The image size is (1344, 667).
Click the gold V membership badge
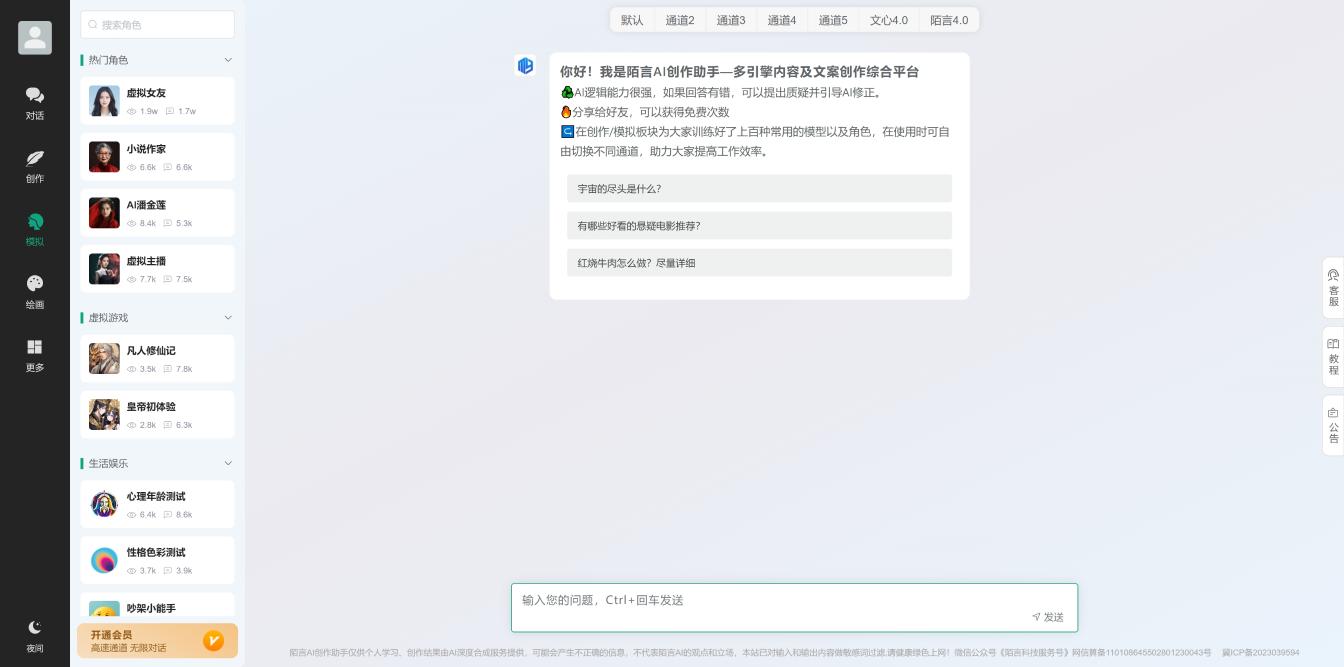pyautogui.click(x=213, y=641)
